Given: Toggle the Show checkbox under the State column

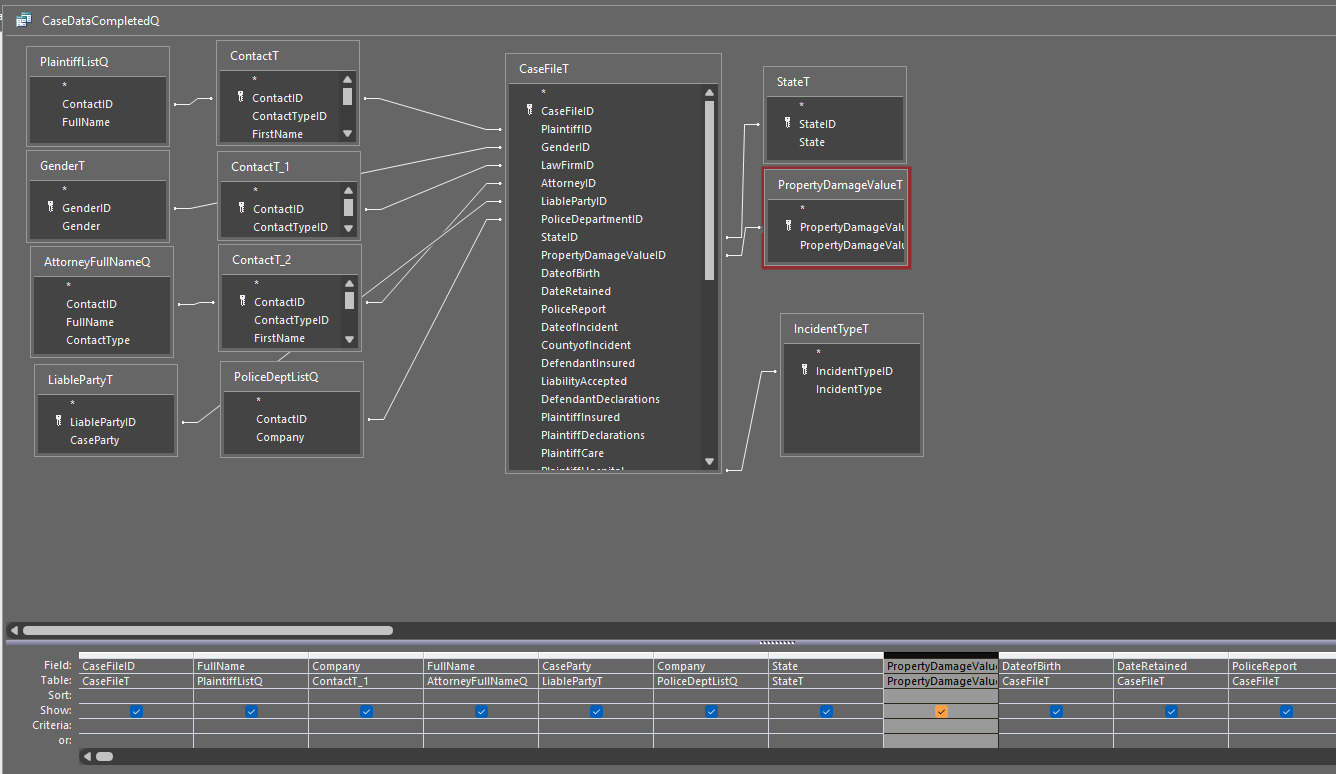Looking at the screenshot, I should pos(826,711).
